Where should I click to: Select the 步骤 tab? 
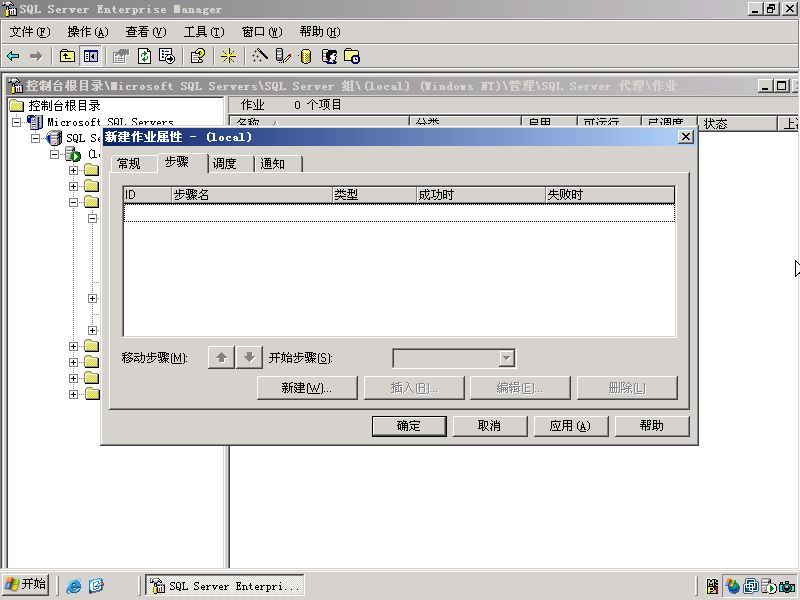pyautogui.click(x=182, y=162)
